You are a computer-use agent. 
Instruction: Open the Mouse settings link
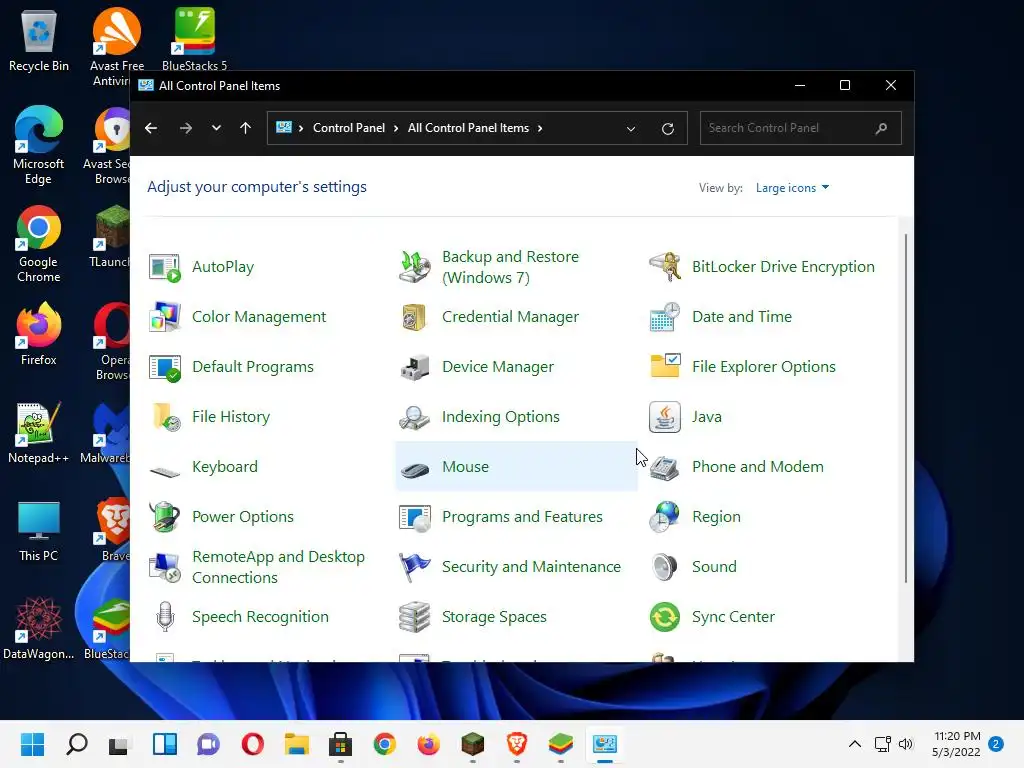tap(466, 467)
